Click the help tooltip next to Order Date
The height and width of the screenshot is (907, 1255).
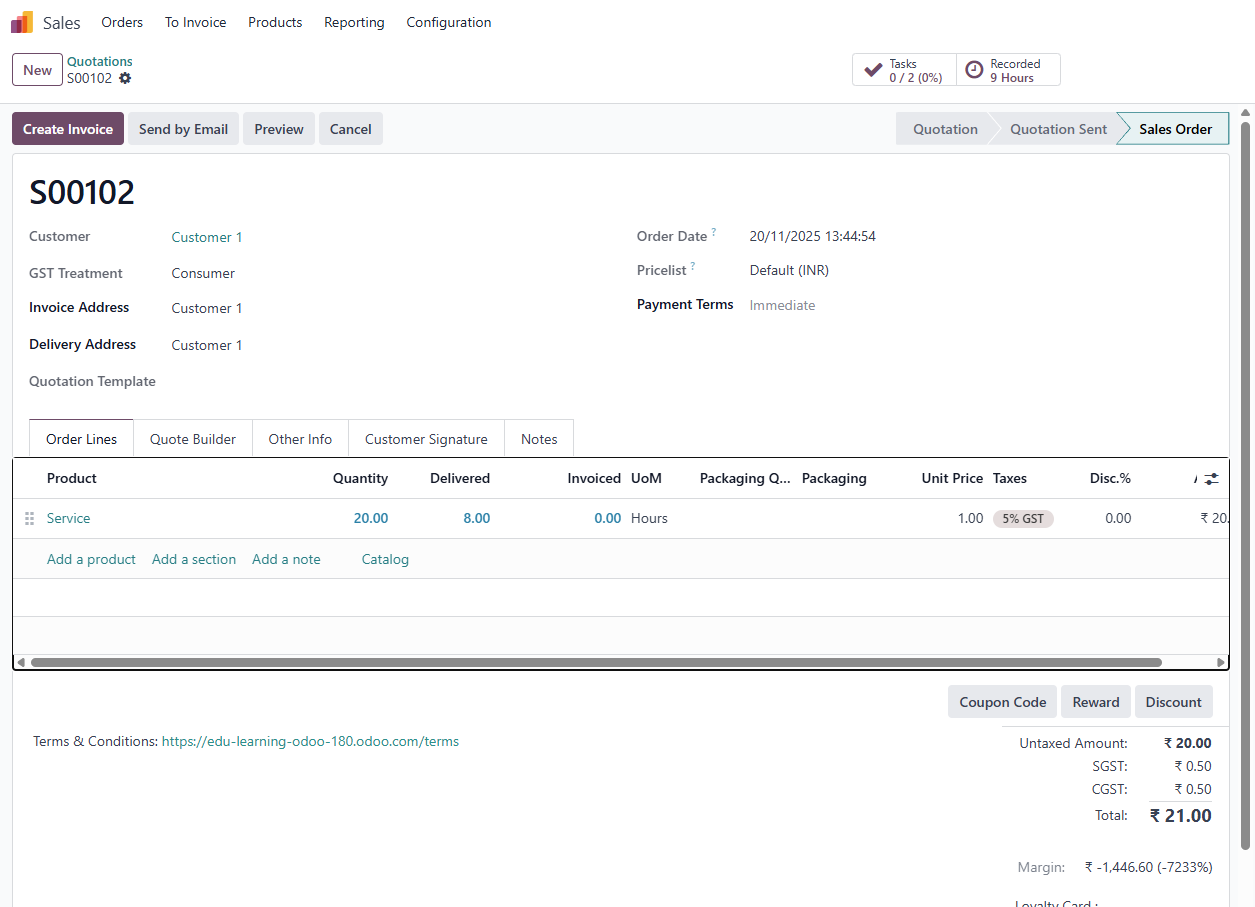(714, 232)
